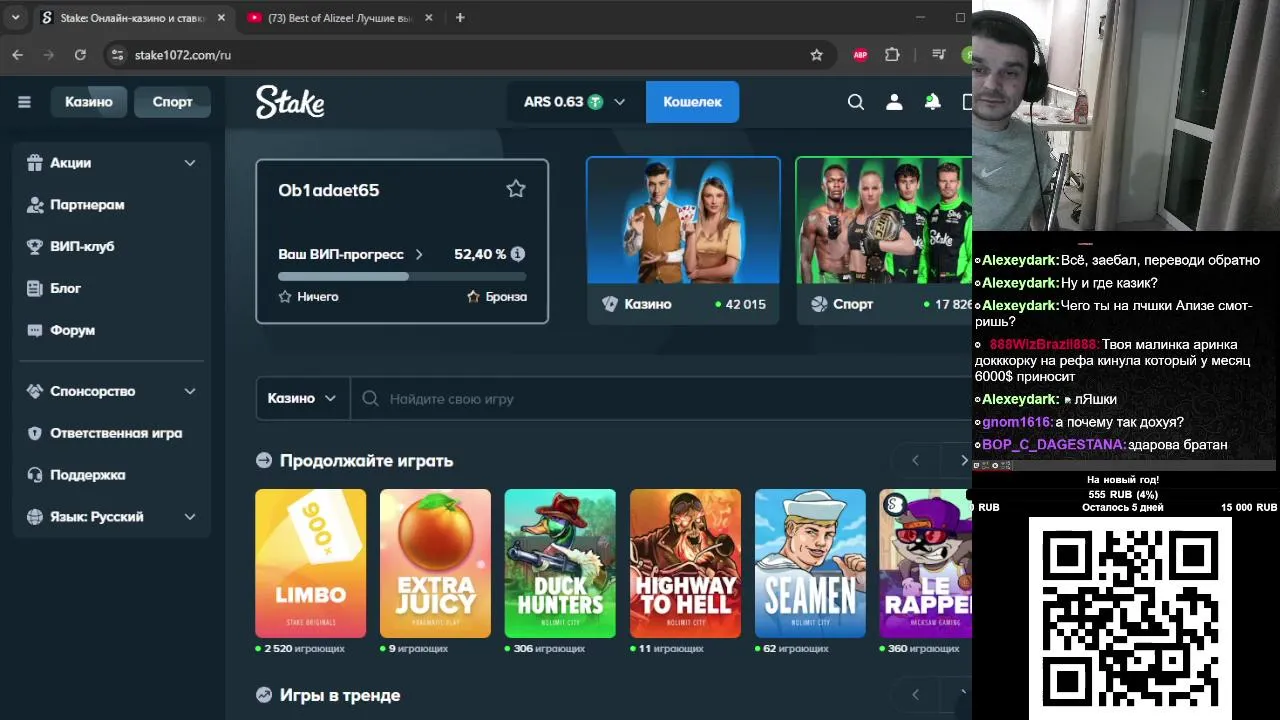The image size is (1280, 720).
Task: Reload the Stake page
Action: tap(80, 55)
